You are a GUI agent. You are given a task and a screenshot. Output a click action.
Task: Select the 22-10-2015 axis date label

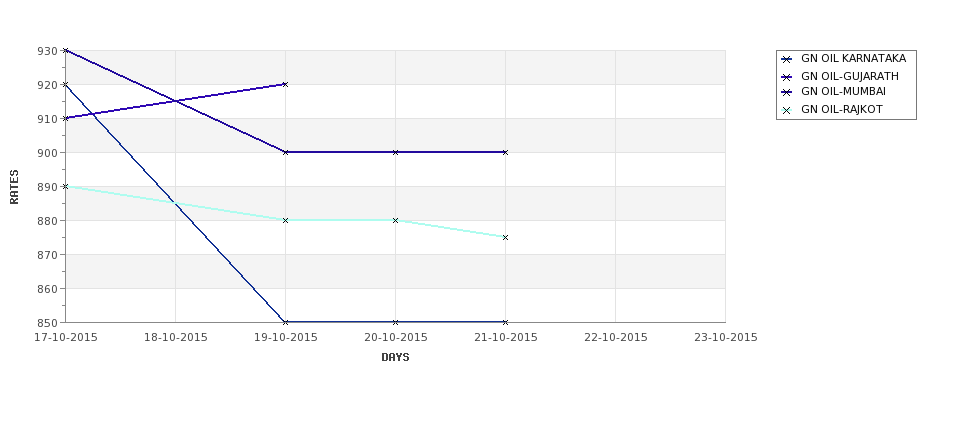click(x=616, y=338)
